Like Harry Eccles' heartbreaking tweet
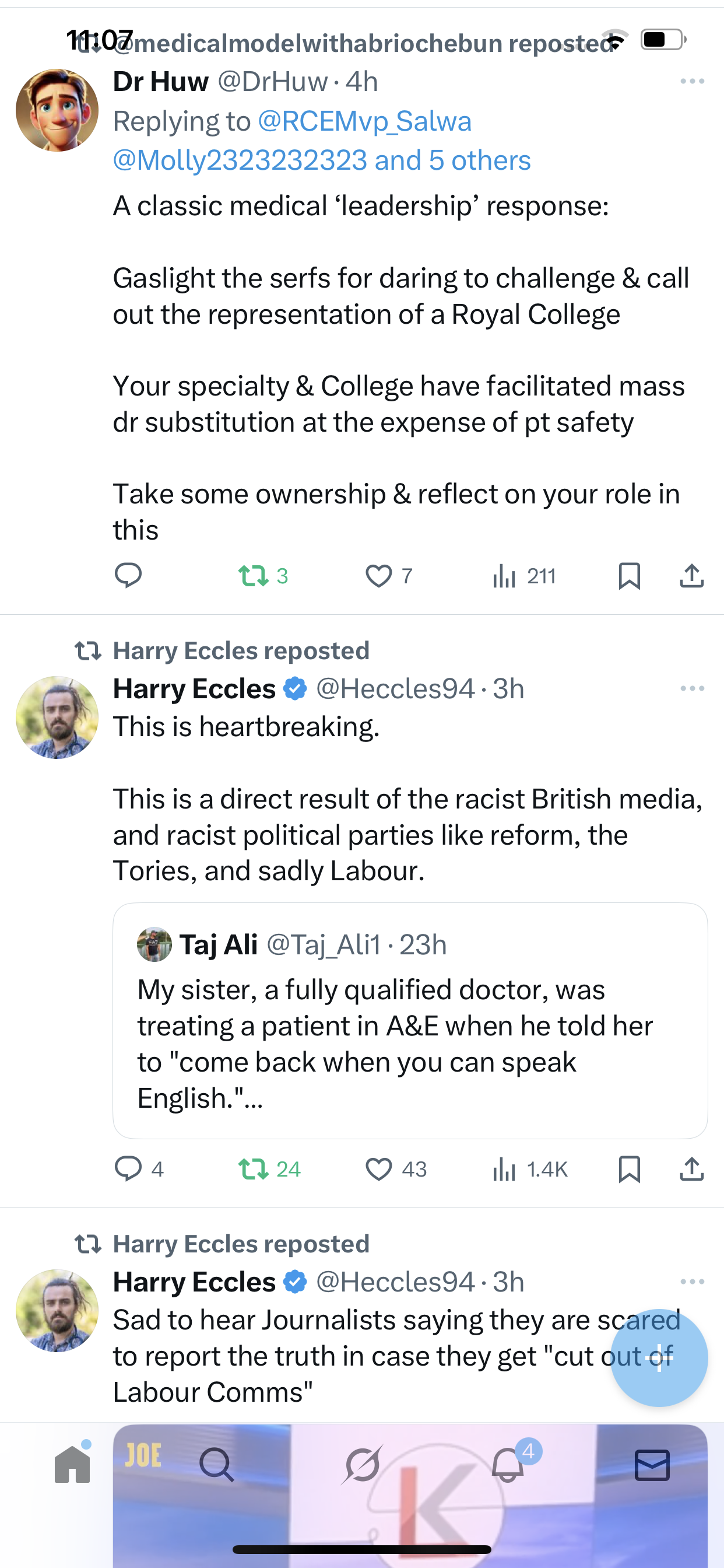The image size is (724, 1568). (x=378, y=1168)
